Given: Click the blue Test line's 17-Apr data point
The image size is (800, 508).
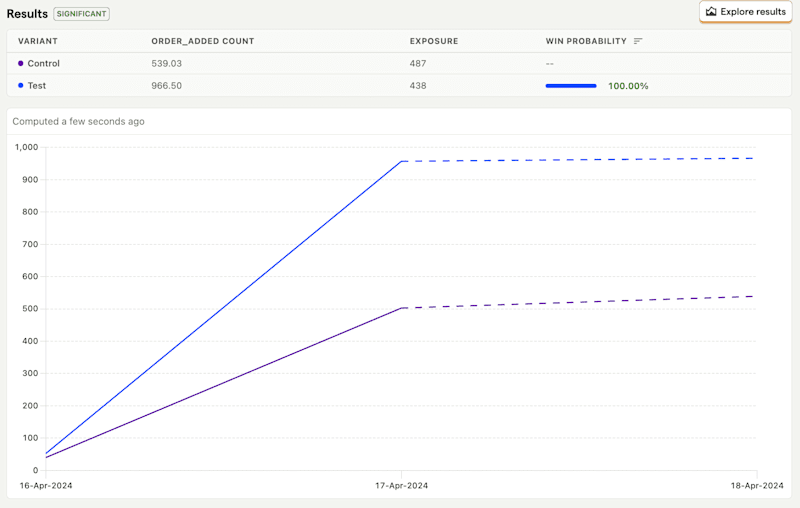Looking at the screenshot, I should 402,161.
